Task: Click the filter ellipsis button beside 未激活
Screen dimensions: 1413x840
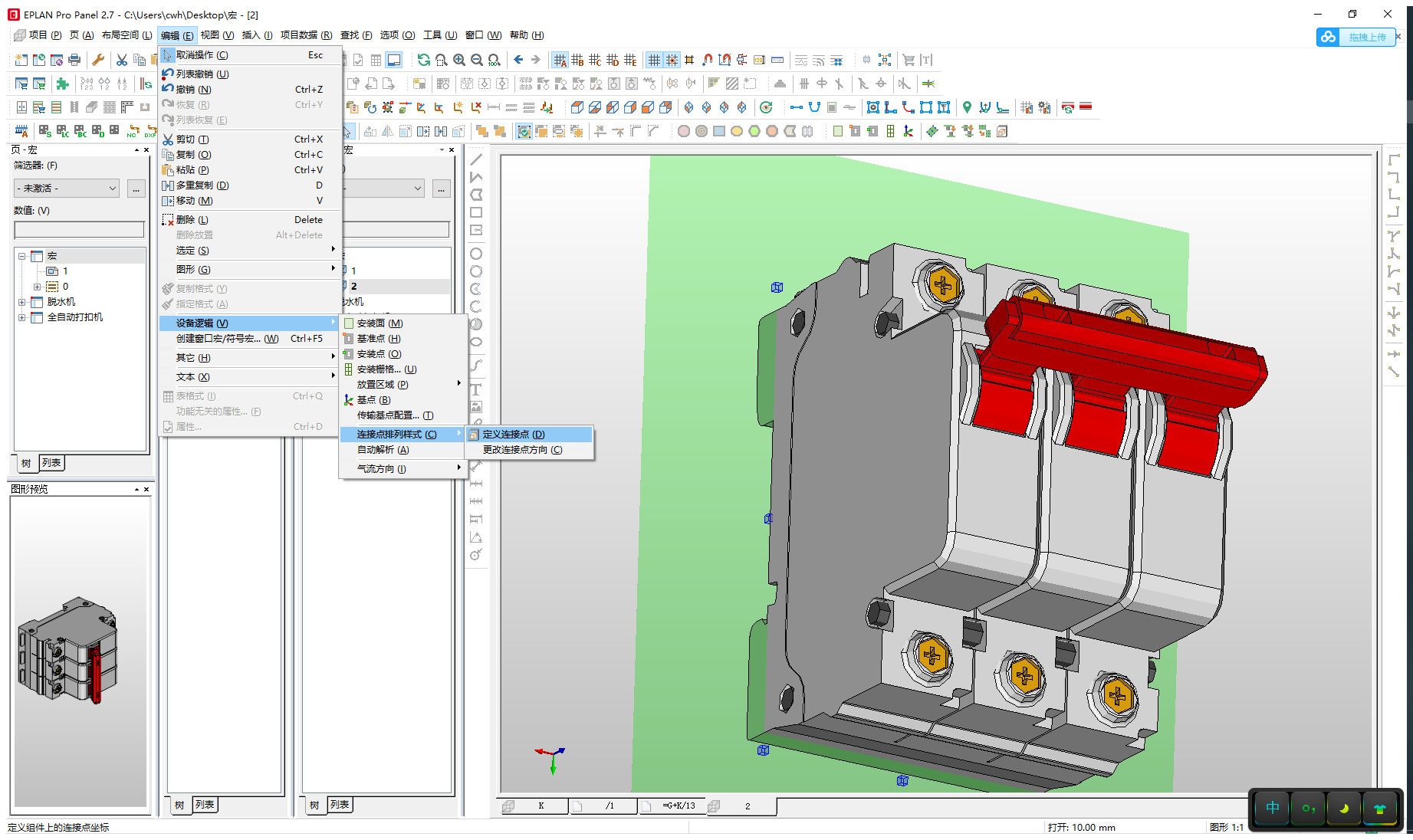Action: [x=136, y=189]
